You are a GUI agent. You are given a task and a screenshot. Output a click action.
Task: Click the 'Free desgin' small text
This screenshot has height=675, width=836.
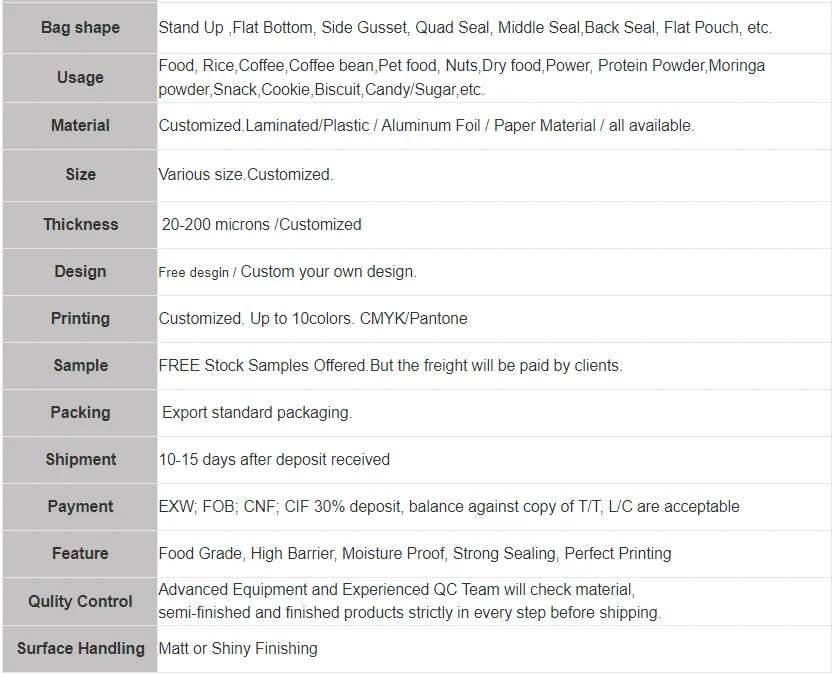(196, 272)
